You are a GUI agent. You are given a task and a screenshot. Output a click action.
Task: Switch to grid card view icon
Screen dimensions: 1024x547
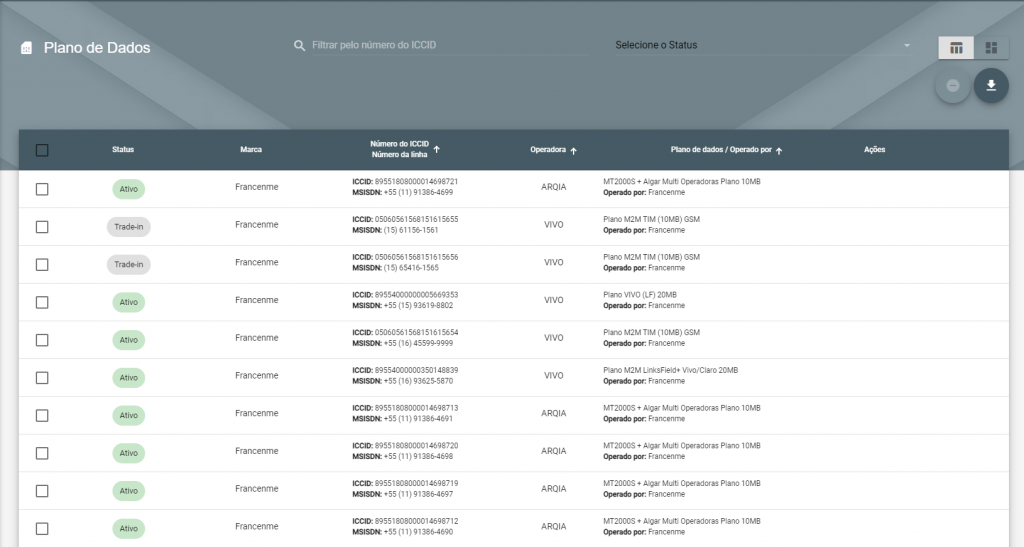point(991,48)
